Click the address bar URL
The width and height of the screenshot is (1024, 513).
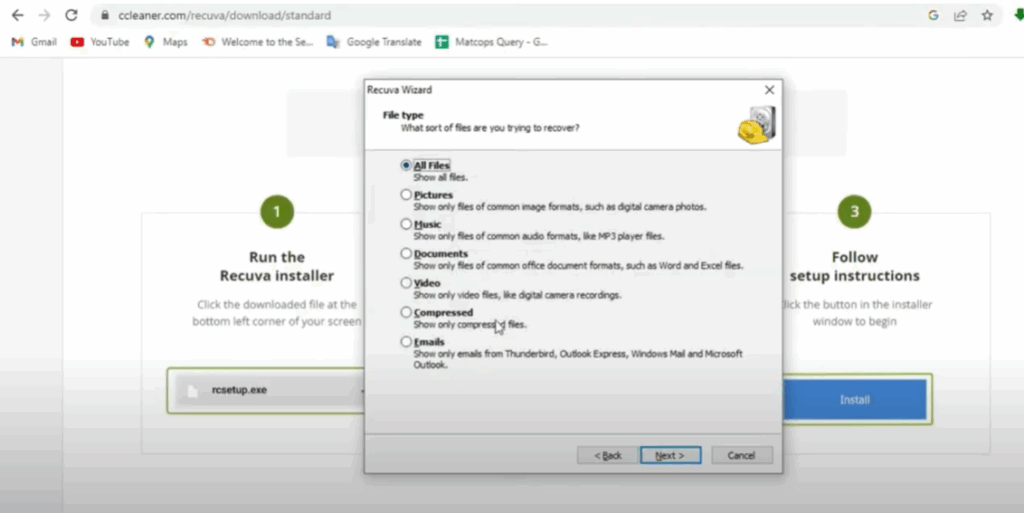[x=225, y=15]
